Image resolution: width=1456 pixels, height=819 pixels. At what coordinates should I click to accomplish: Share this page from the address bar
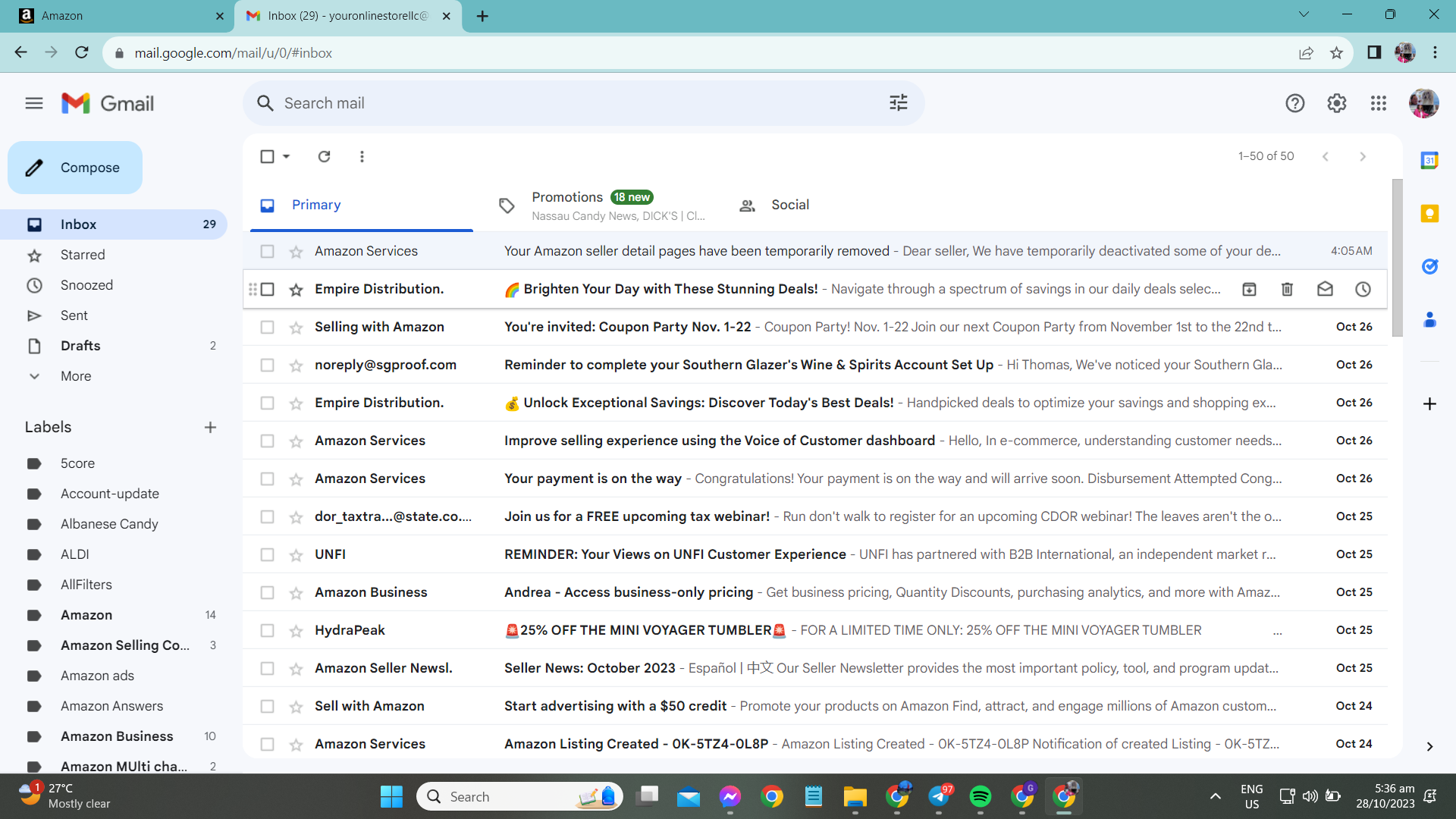[1306, 53]
